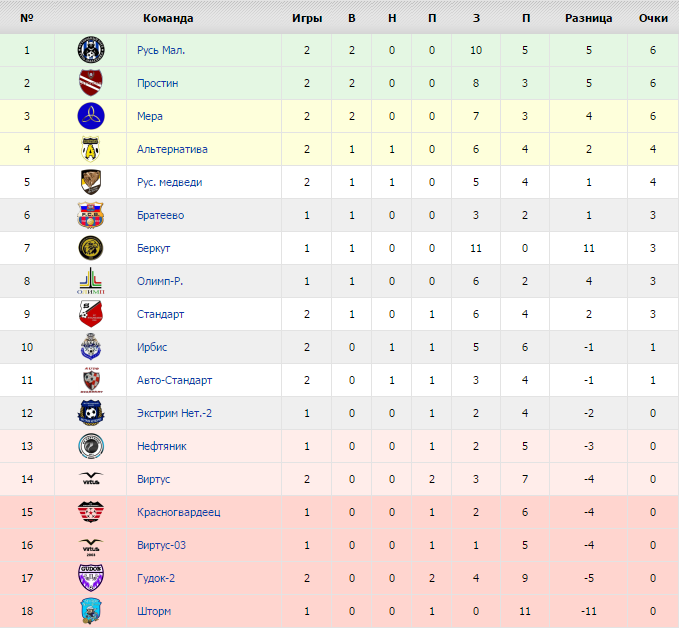Click the Русь Мал. team logo
Image resolution: width=679 pixels, height=628 pixels.
91,50
